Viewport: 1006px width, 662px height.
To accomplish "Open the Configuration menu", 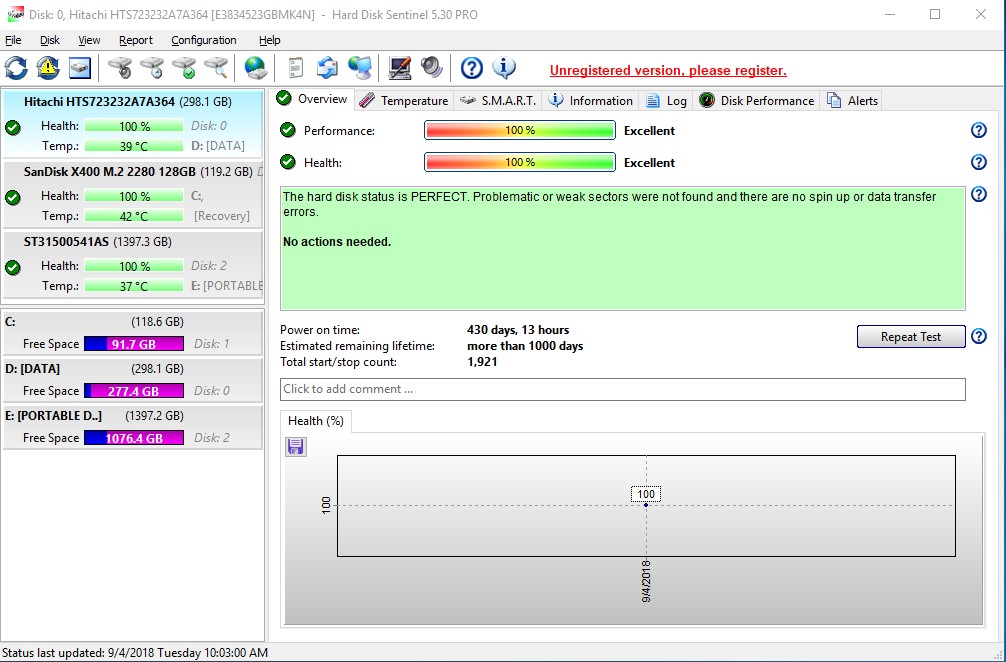I will tap(203, 40).
